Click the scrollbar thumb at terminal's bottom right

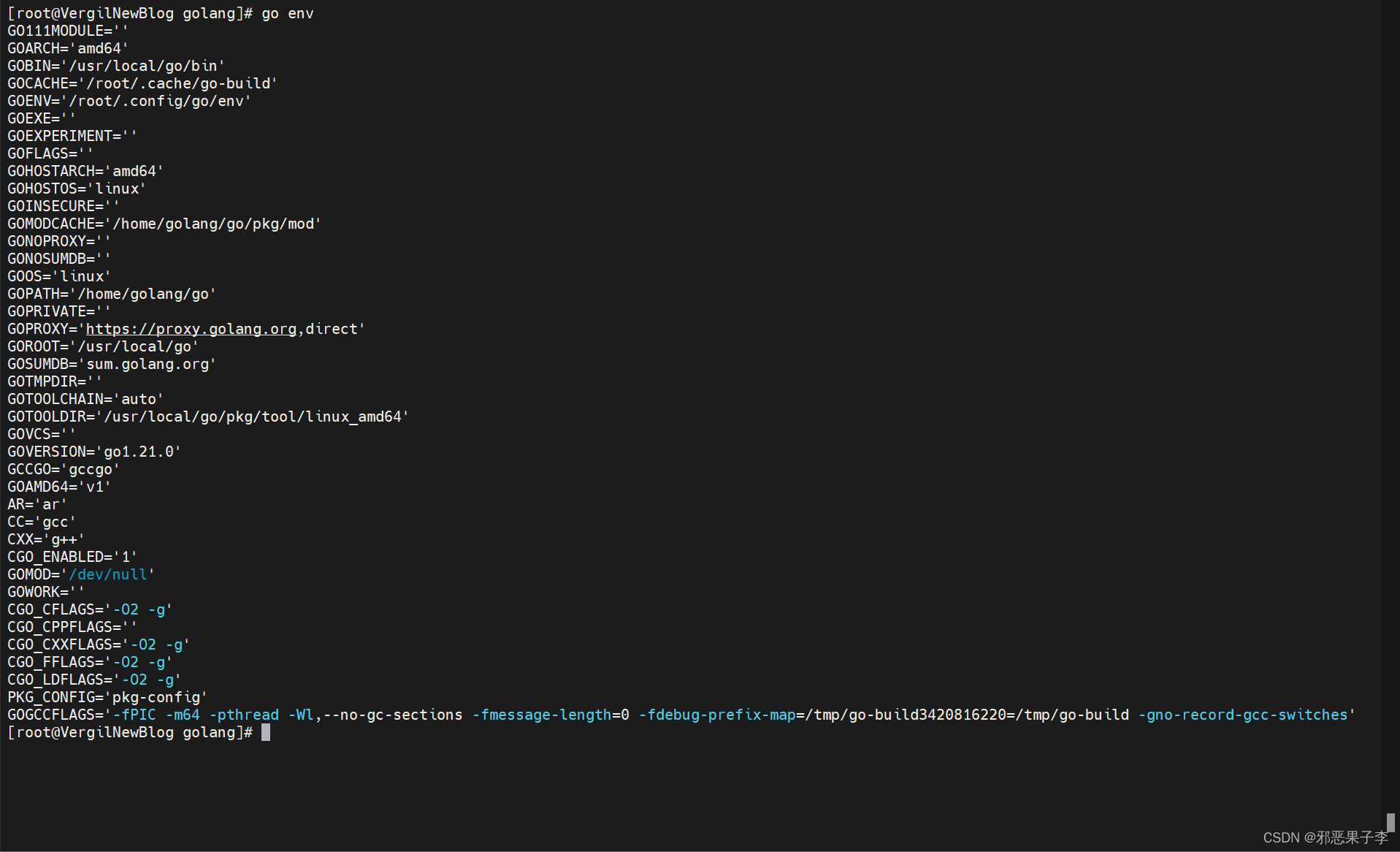pyautogui.click(x=1391, y=823)
